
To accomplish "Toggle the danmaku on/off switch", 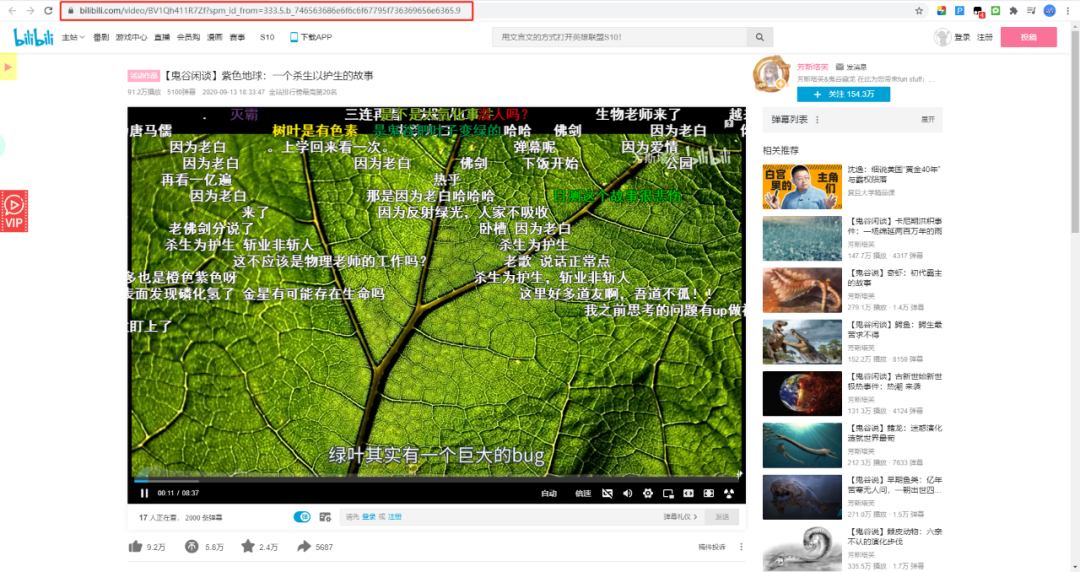I will [x=302, y=517].
